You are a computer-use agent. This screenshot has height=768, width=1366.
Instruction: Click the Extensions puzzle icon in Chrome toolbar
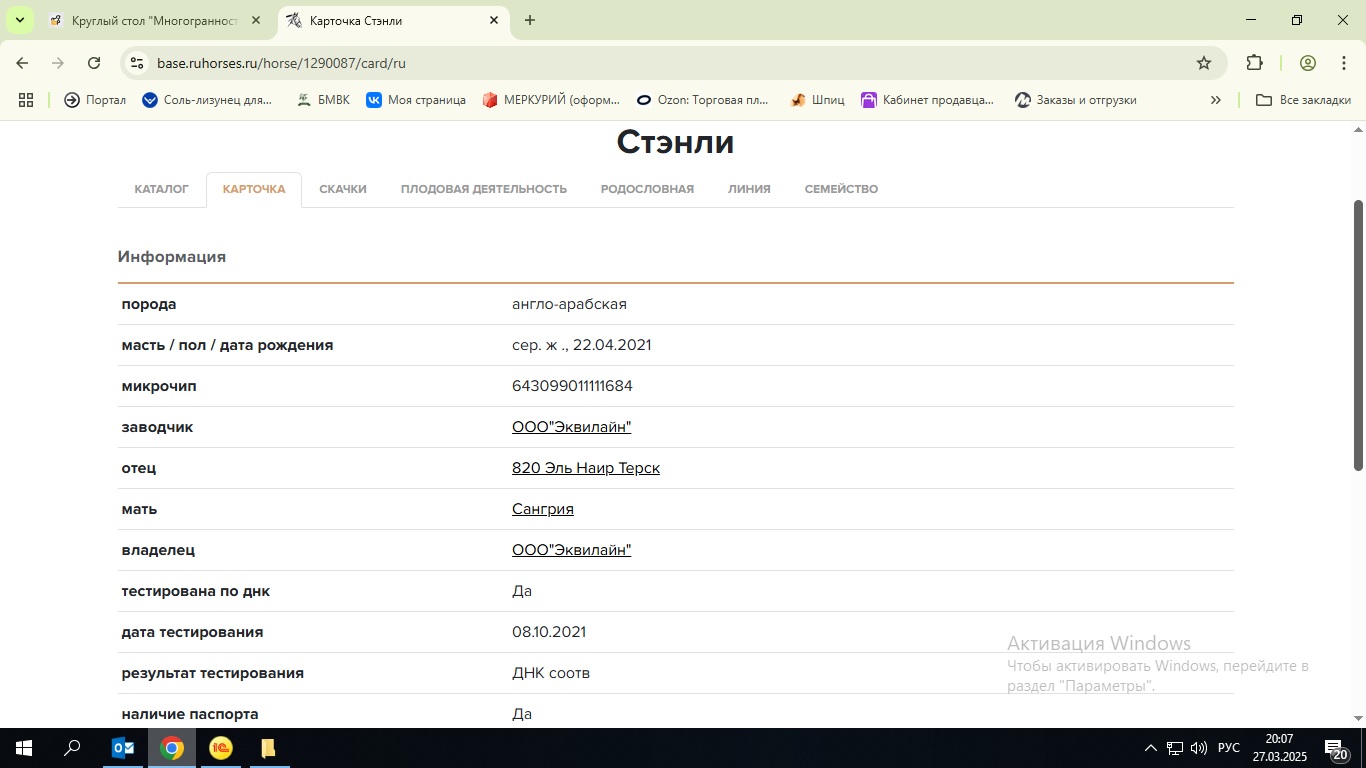coord(1253,62)
